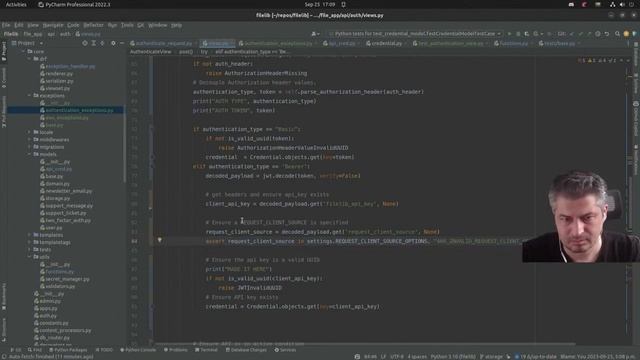Open the Services tool window

coord(285,350)
